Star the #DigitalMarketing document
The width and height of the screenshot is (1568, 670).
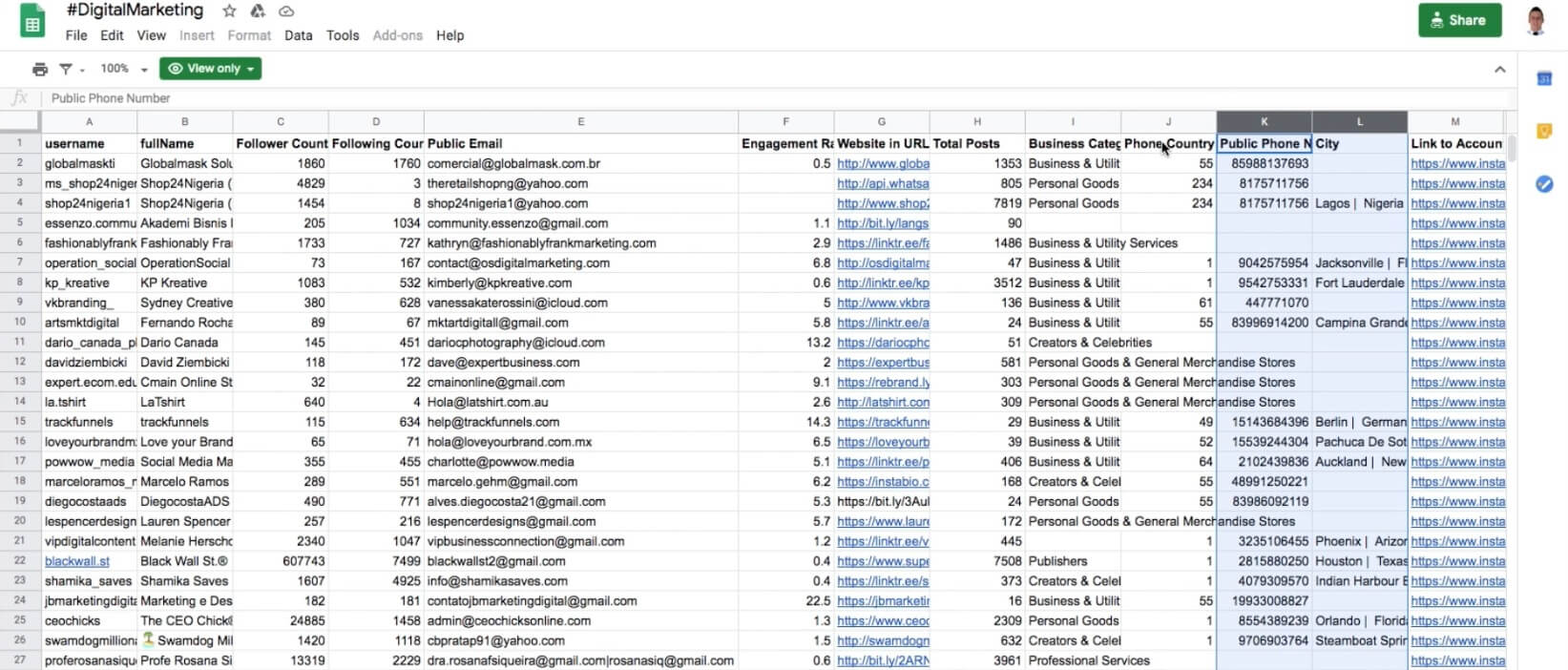(x=229, y=11)
